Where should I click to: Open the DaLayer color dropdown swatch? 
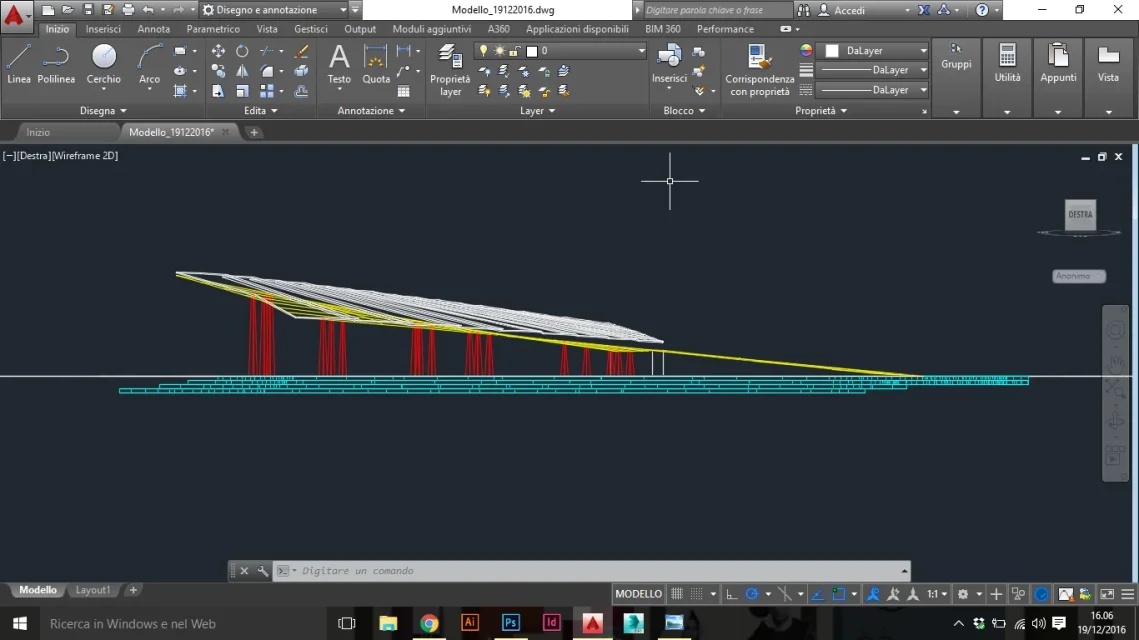(877, 51)
